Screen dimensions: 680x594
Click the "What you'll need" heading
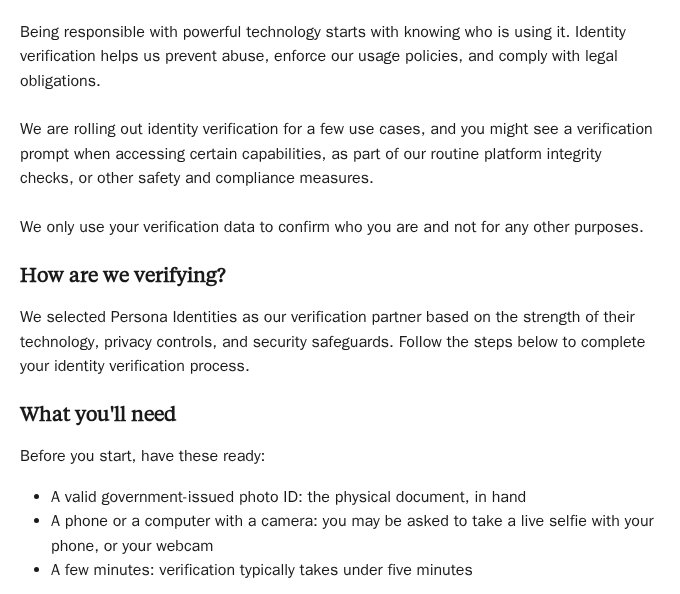98,414
